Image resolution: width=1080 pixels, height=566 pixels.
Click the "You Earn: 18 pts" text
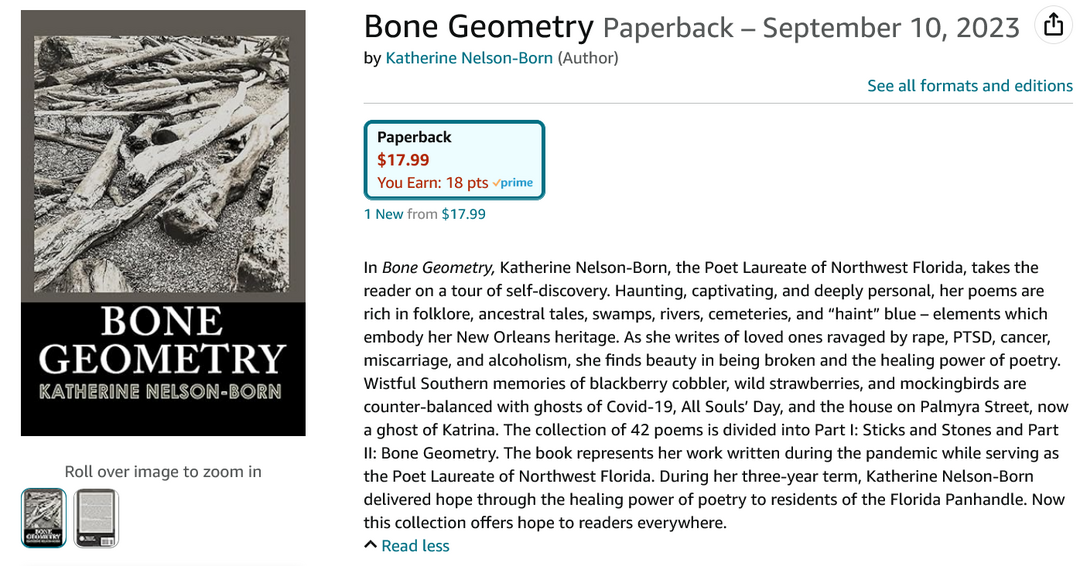click(432, 183)
